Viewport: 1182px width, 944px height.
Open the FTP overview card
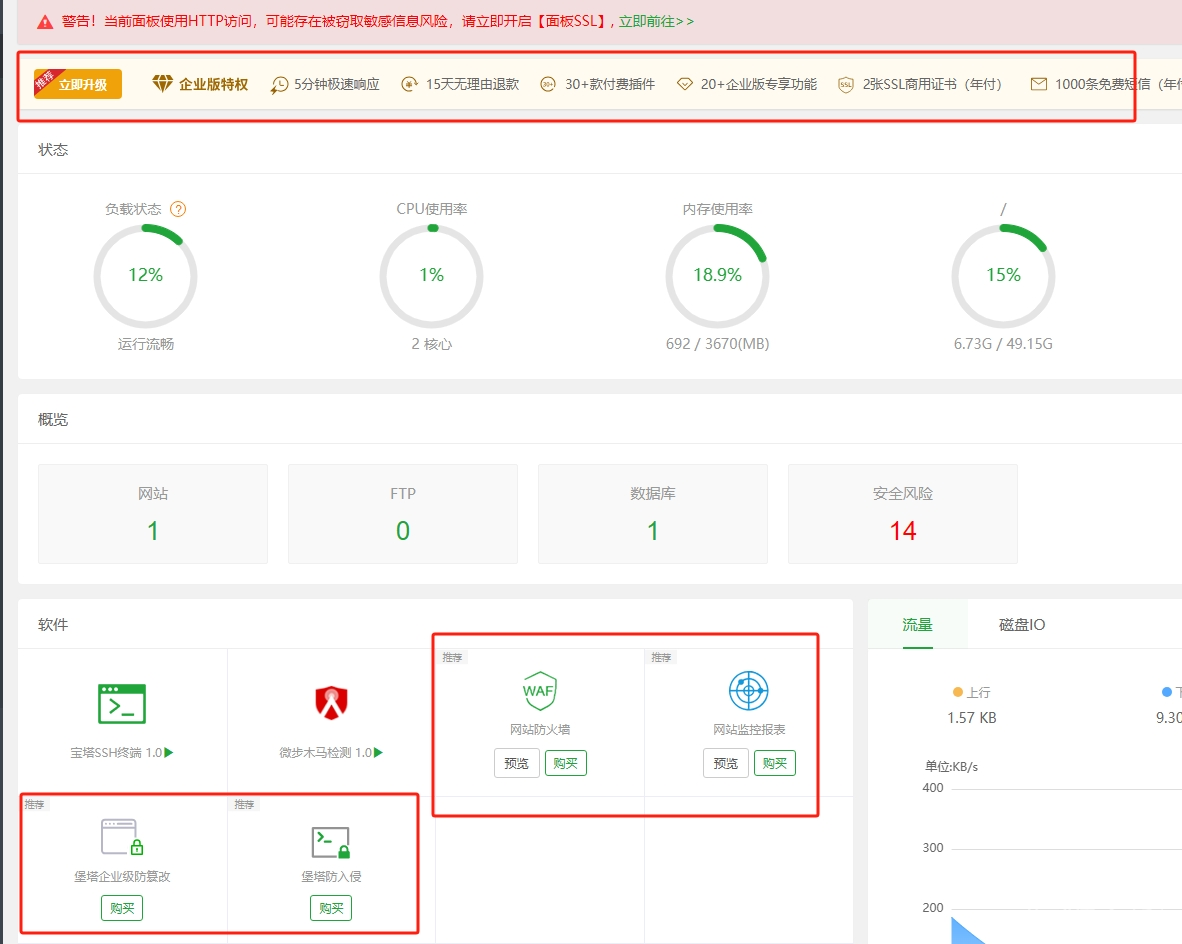click(x=403, y=513)
